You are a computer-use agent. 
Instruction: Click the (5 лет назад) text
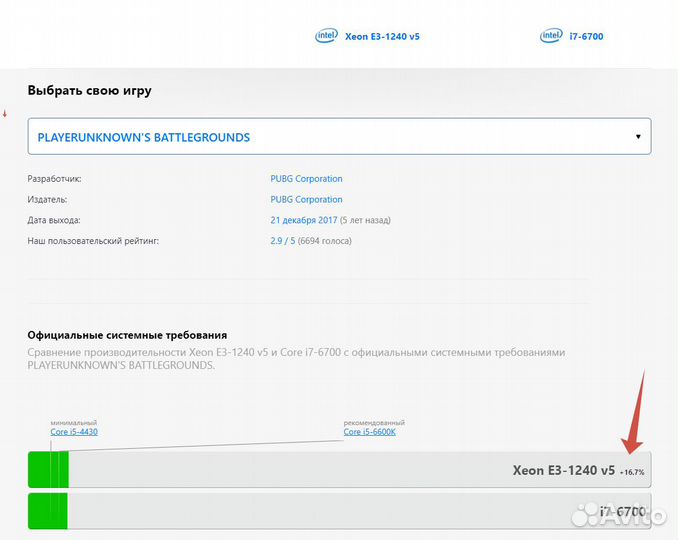click(365, 220)
